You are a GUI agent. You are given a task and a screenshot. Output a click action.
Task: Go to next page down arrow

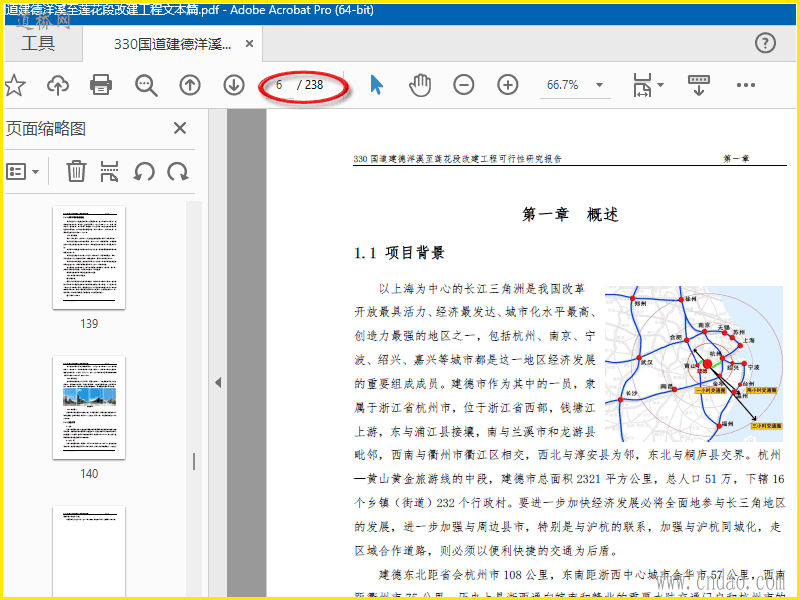coord(234,85)
